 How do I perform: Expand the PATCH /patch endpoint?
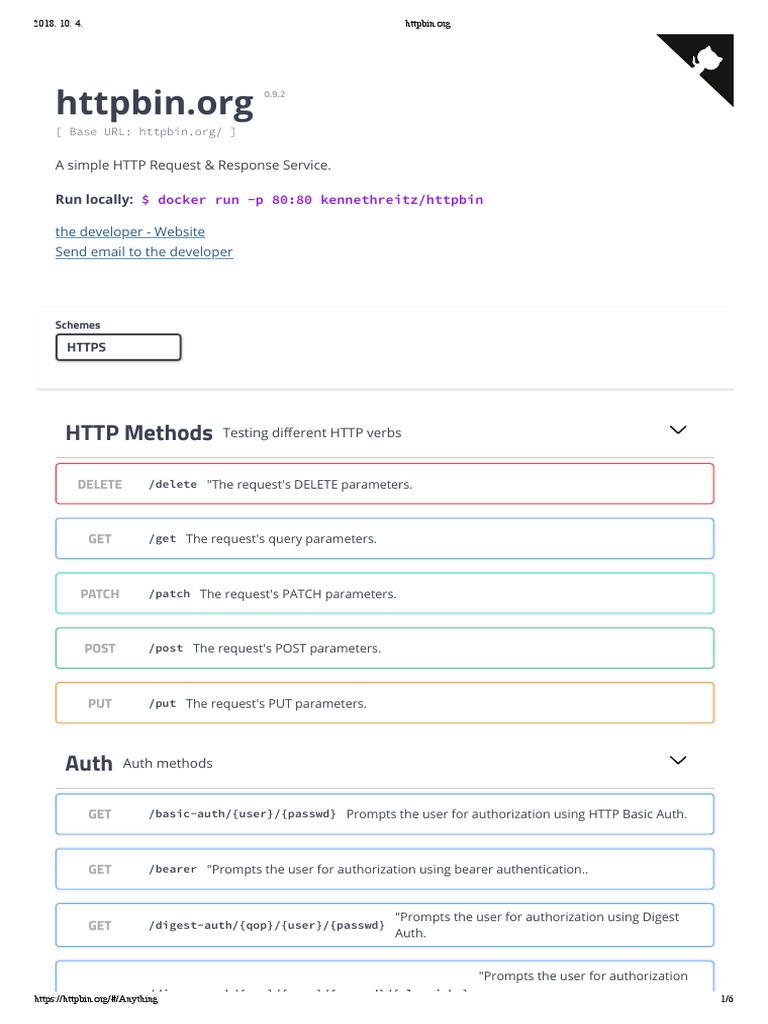385,594
